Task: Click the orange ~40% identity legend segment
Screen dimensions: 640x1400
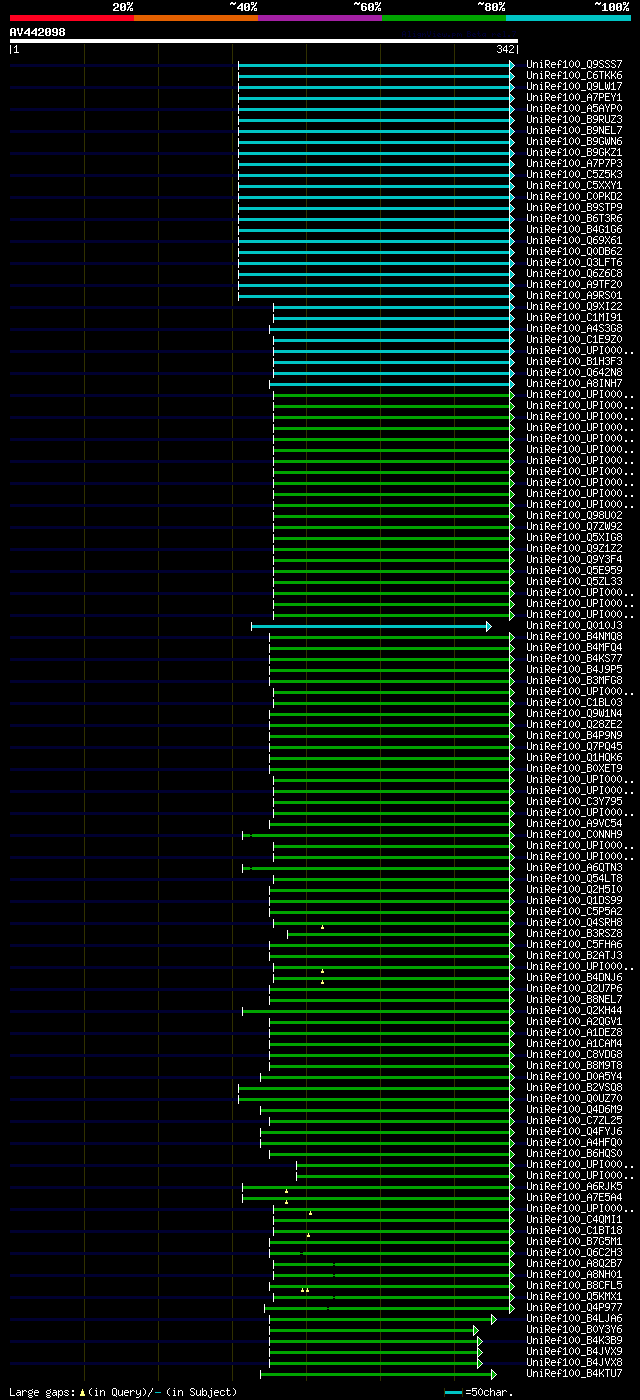Action: tap(196, 18)
